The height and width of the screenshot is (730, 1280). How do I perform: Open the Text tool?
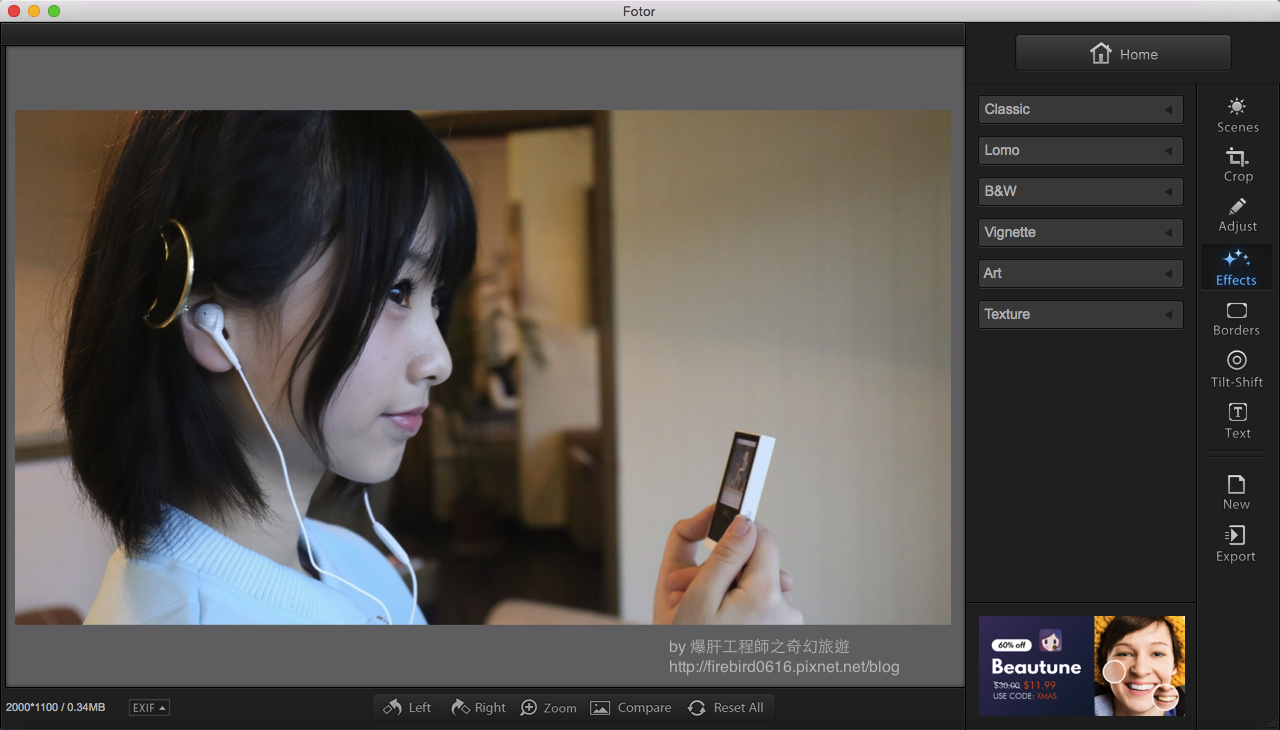click(x=1237, y=421)
